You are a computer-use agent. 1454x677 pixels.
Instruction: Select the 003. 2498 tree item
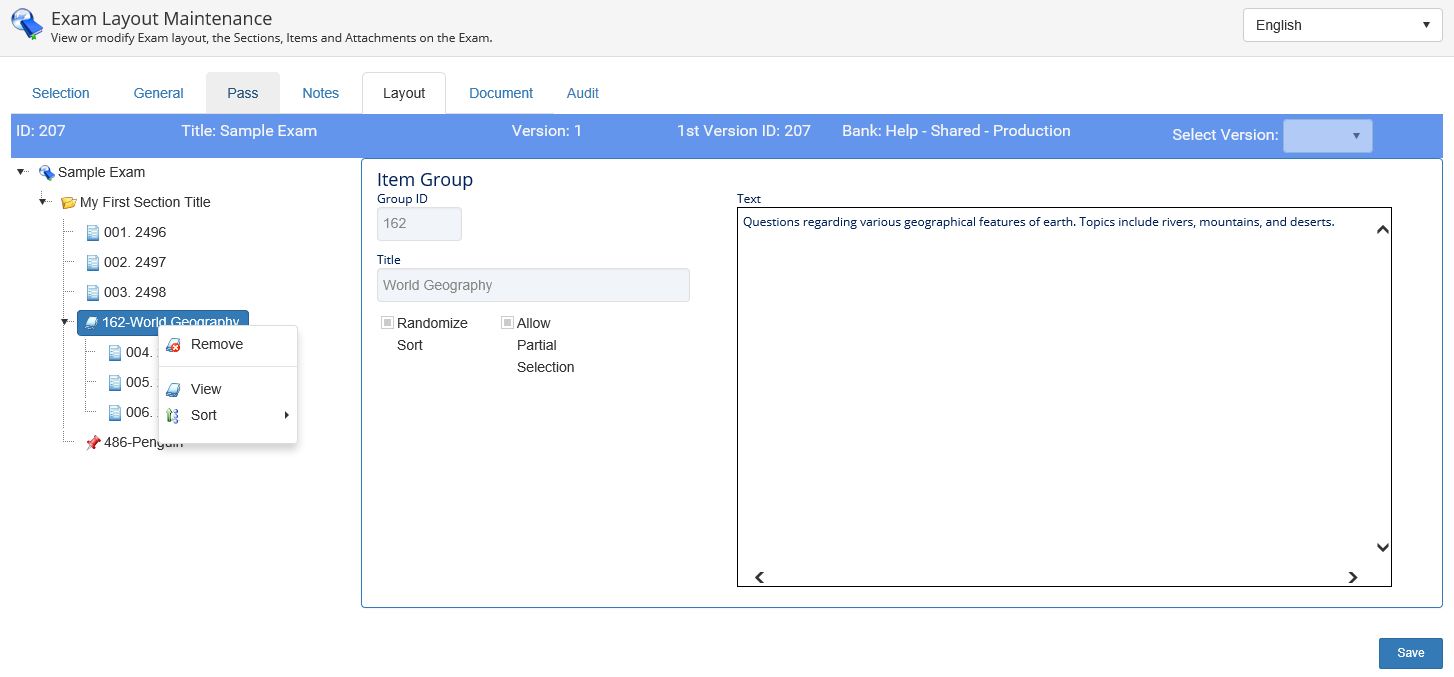135,292
